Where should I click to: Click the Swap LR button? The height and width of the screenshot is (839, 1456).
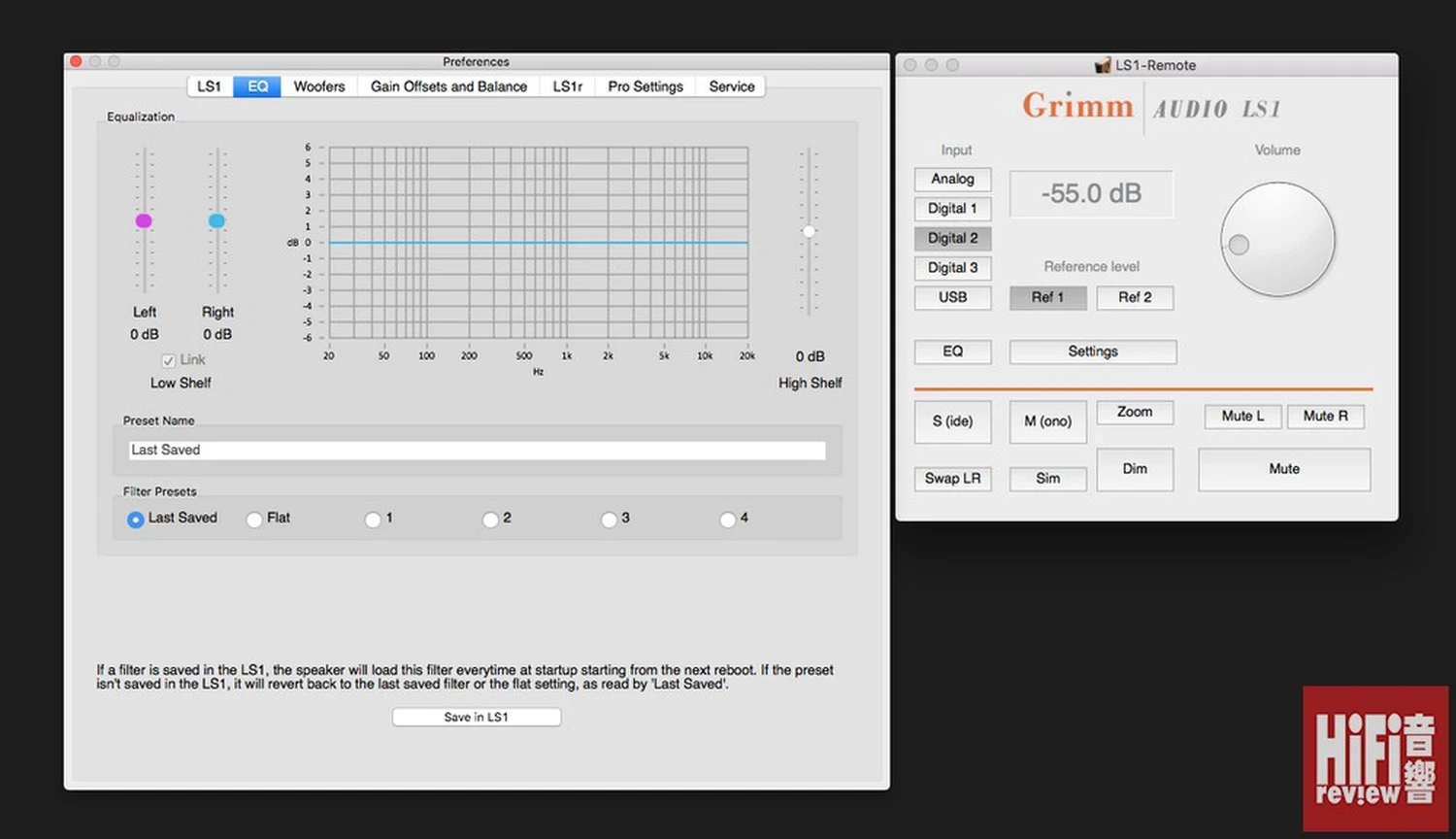[952, 479]
